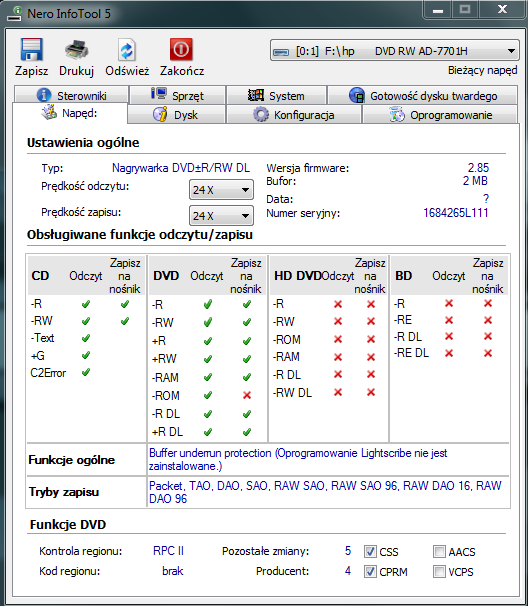Image resolution: width=528 pixels, height=606 pixels.
Task: Click the red Zakończ power icon
Action: pyautogui.click(x=181, y=49)
